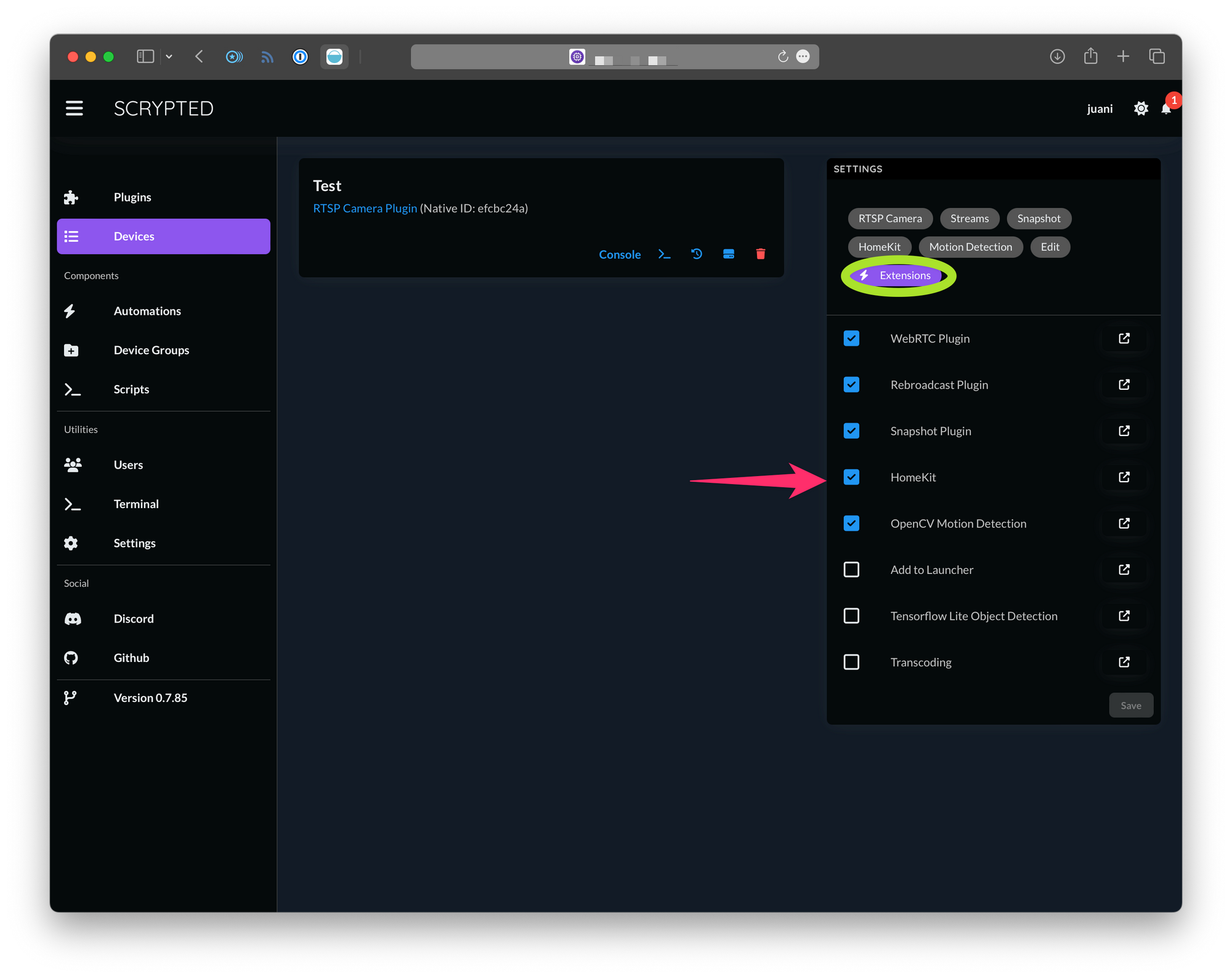
Task: Click the Discord logo icon
Action: (x=73, y=618)
